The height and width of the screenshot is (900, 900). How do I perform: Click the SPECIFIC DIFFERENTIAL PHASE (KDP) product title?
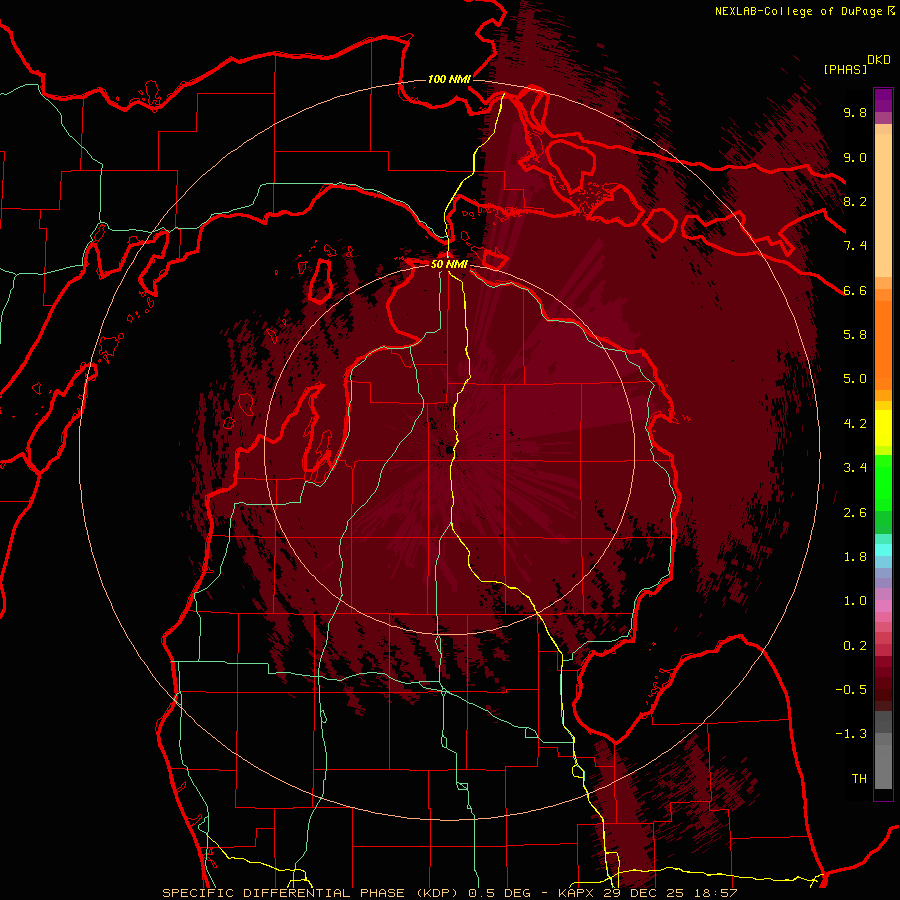310,893
